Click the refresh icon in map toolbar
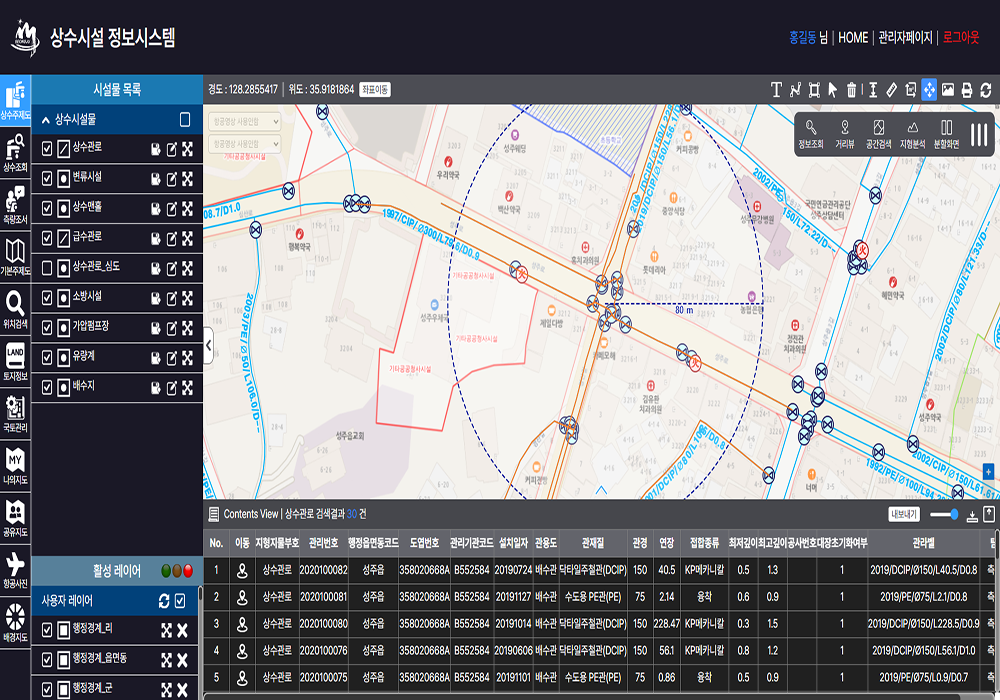 click(986, 90)
